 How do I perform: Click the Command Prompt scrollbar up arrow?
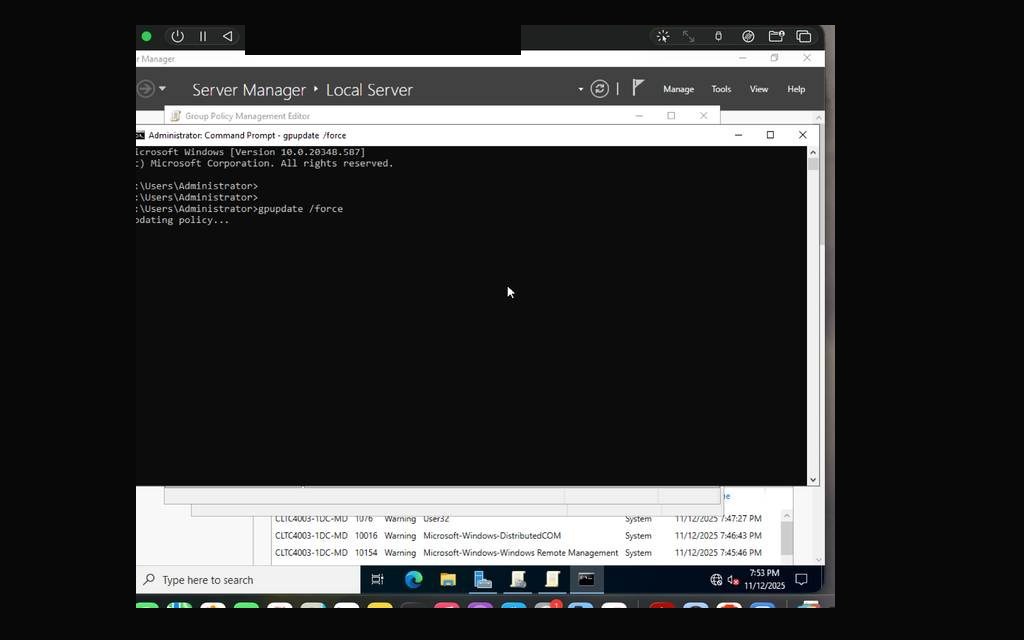[813, 152]
